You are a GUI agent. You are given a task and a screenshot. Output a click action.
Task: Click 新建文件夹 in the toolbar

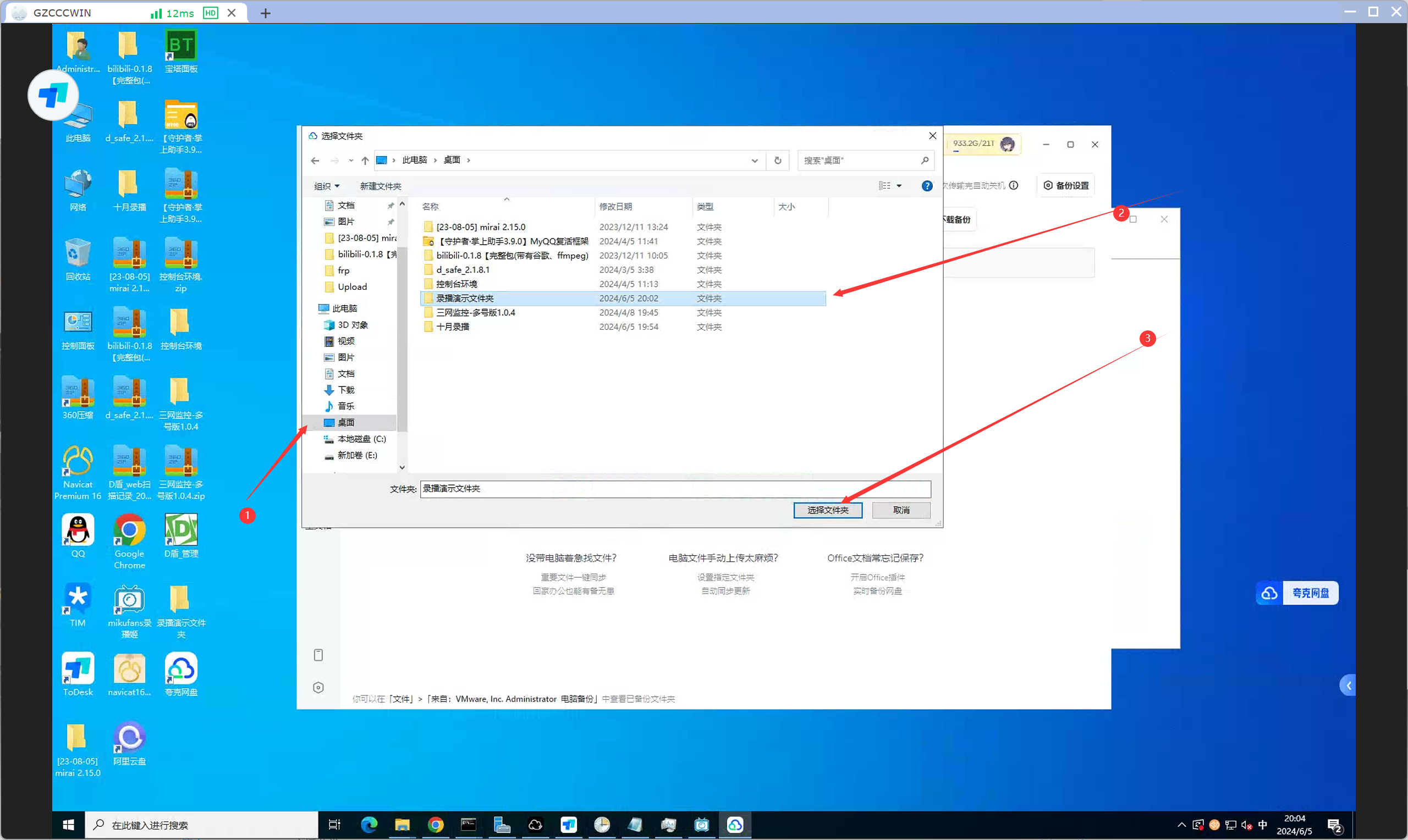(x=381, y=186)
